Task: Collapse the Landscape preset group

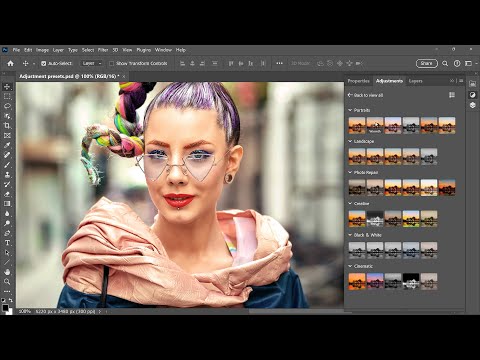Action: [x=350, y=141]
